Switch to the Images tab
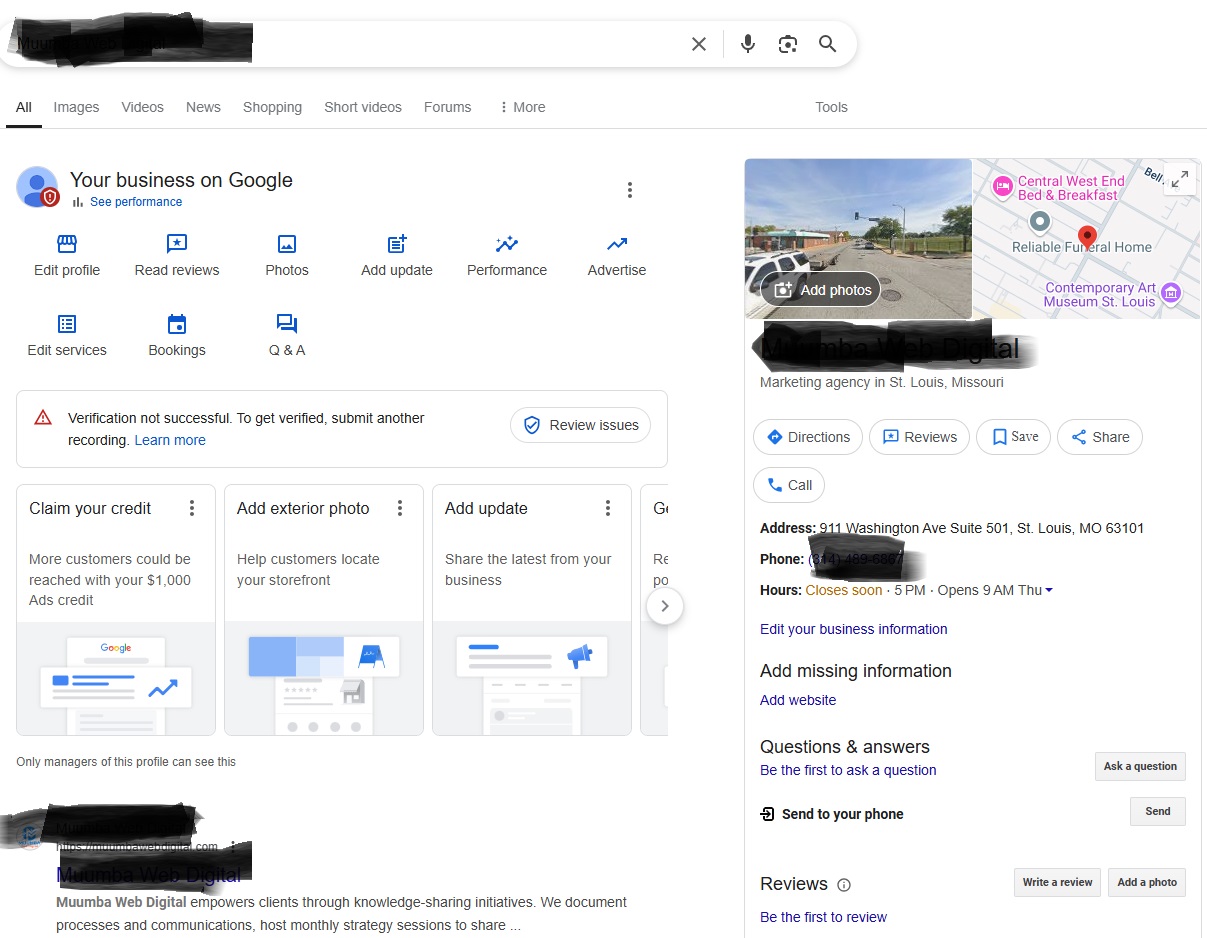Screen dimensions: 1207x938 (x=76, y=107)
